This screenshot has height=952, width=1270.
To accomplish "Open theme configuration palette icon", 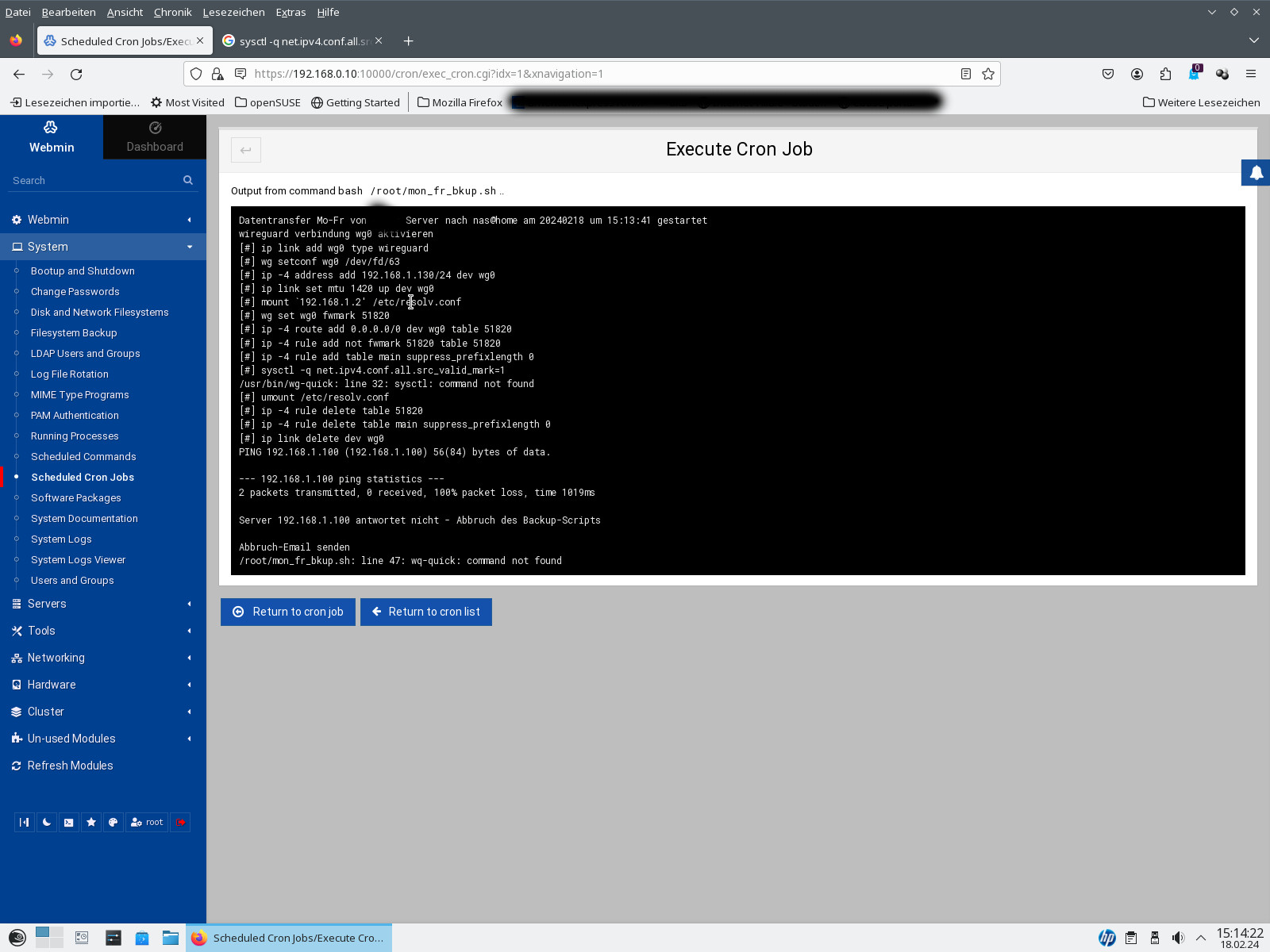I will (114, 822).
